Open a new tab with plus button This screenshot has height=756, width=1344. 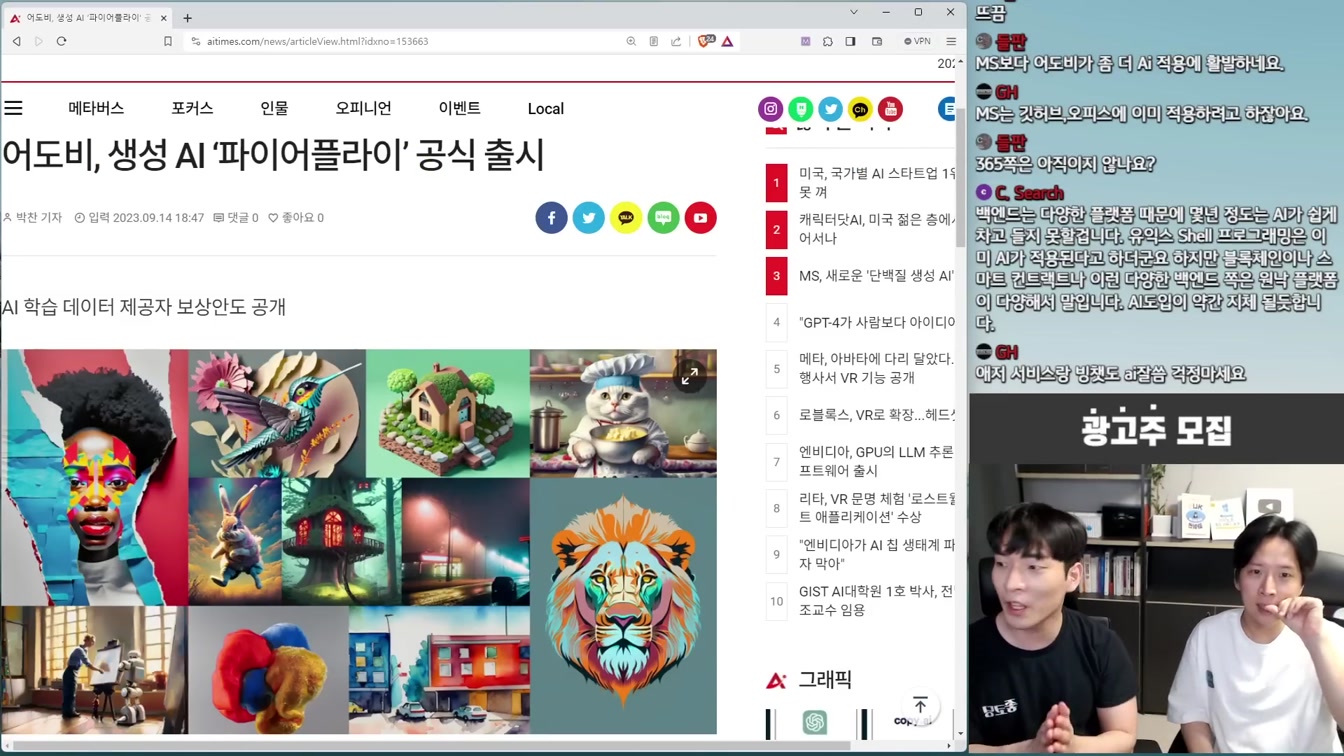[x=187, y=17]
